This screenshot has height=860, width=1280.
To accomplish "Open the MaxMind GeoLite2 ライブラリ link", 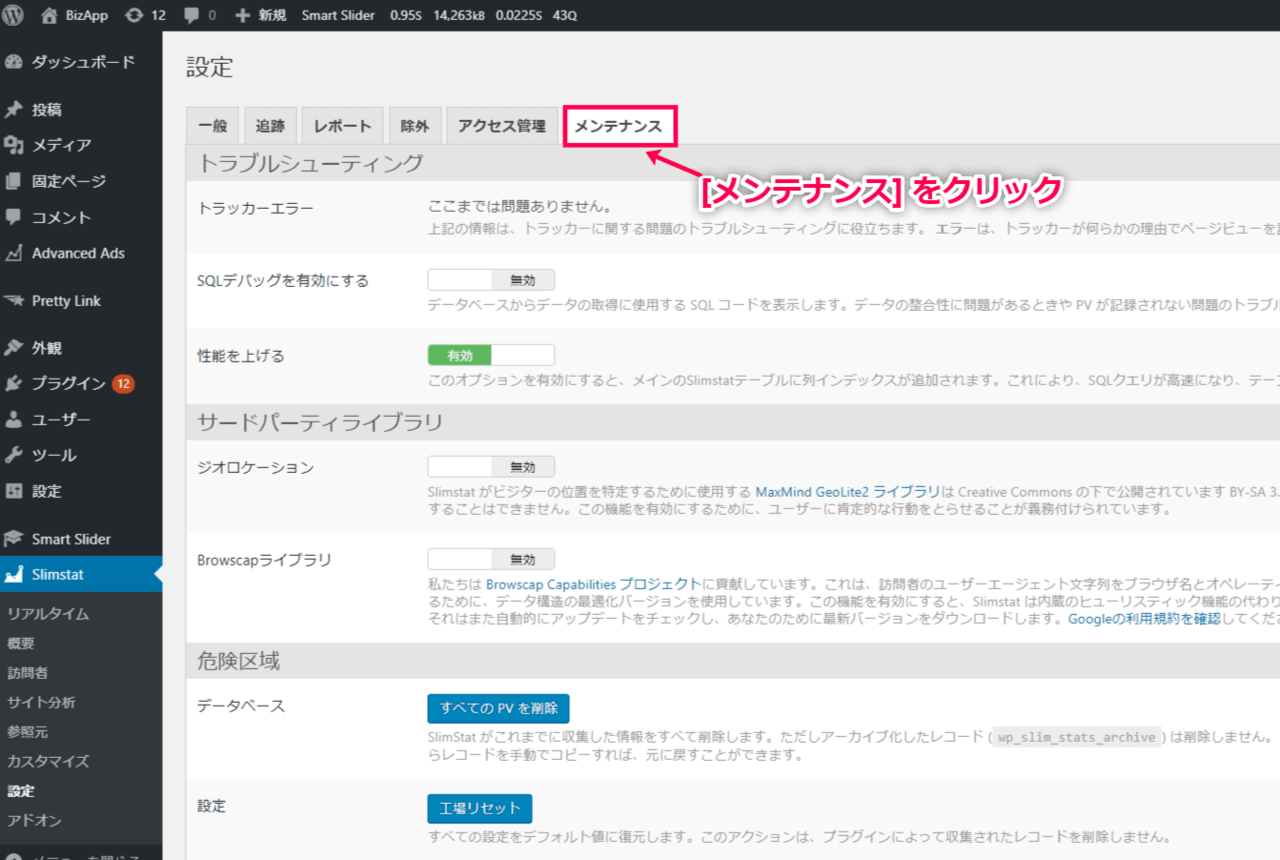I will point(847,492).
